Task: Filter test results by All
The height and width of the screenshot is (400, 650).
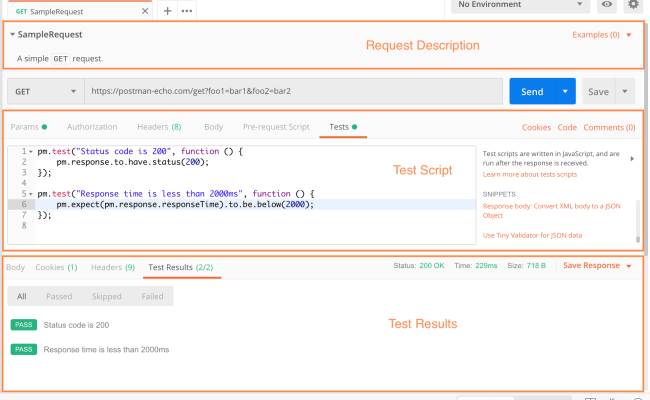Action: 22,296
